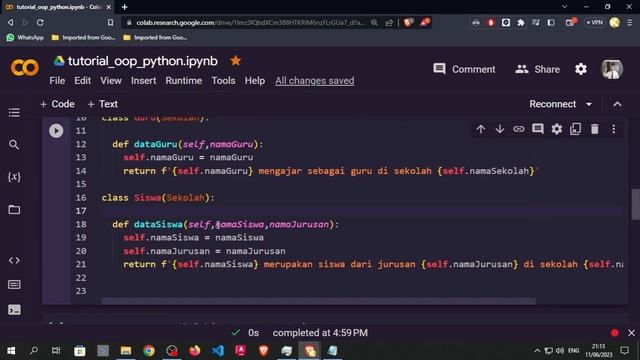Show hidden system tray icons
Image resolution: width=640 pixels, height=360 pixels.
tap(537, 351)
